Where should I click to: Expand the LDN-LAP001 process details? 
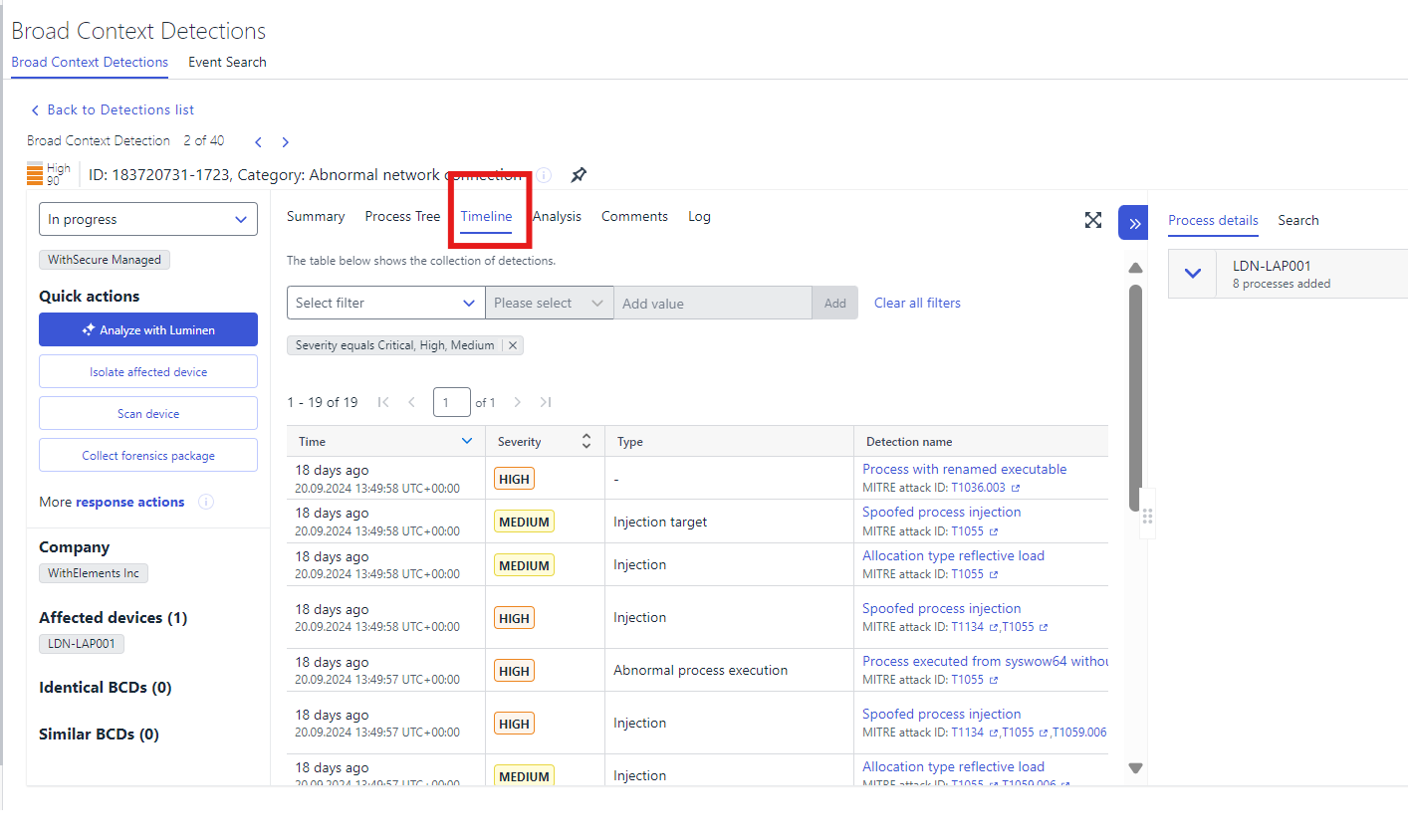pos(1193,274)
